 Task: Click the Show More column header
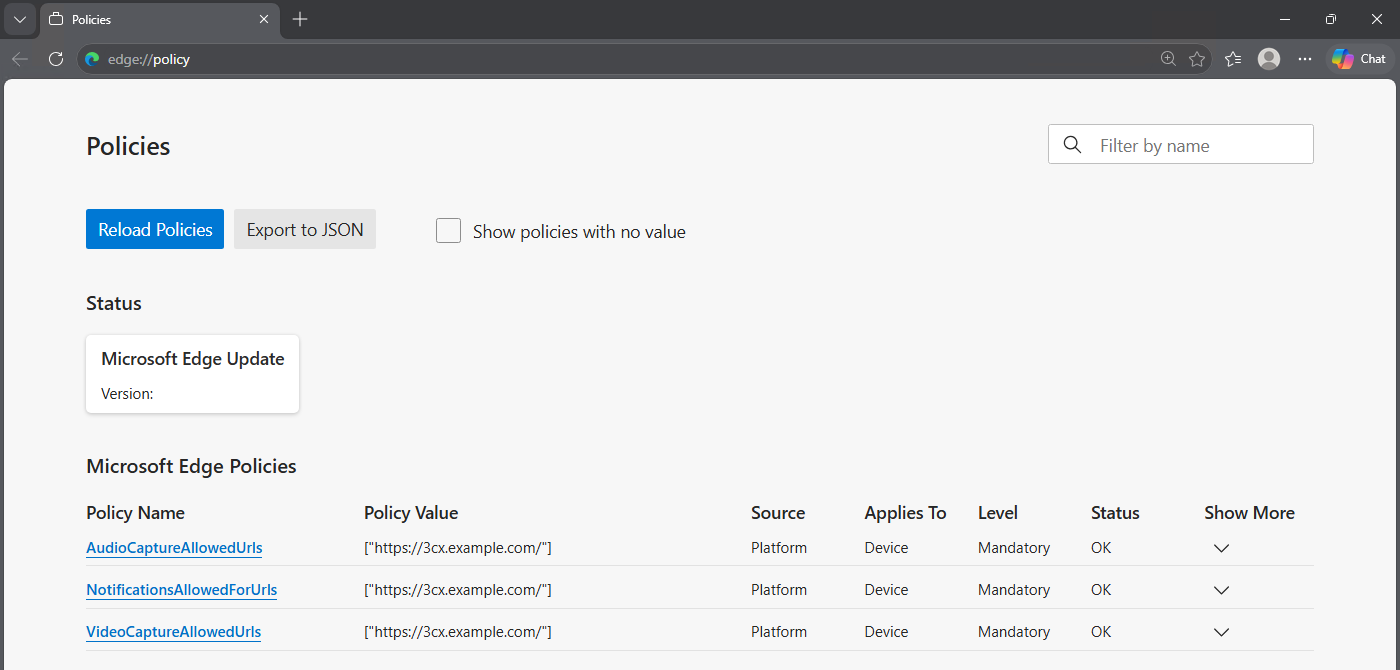pos(1249,513)
